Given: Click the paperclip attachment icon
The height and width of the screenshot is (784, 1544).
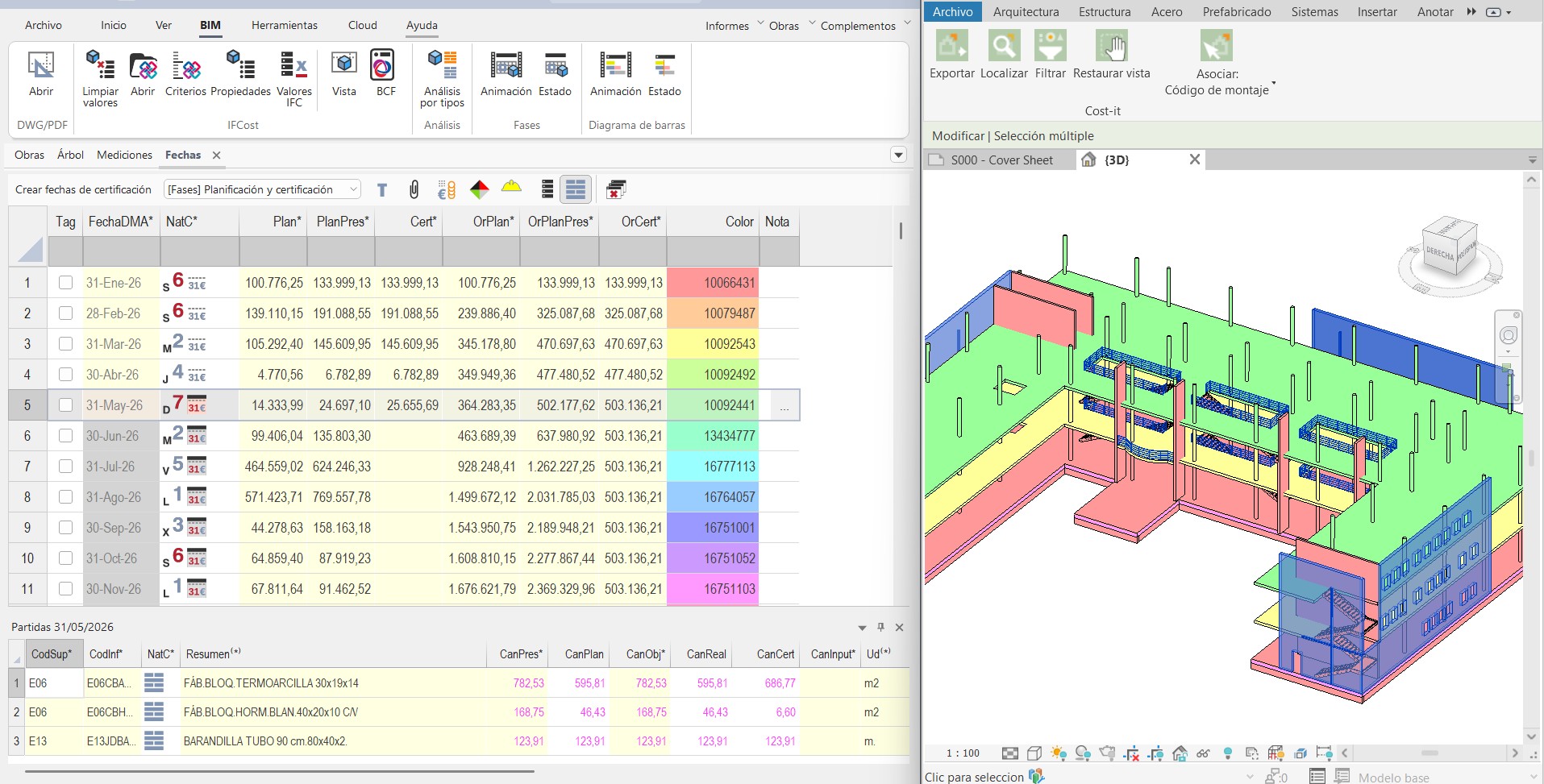Looking at the screenshot, I should point(414,189).
